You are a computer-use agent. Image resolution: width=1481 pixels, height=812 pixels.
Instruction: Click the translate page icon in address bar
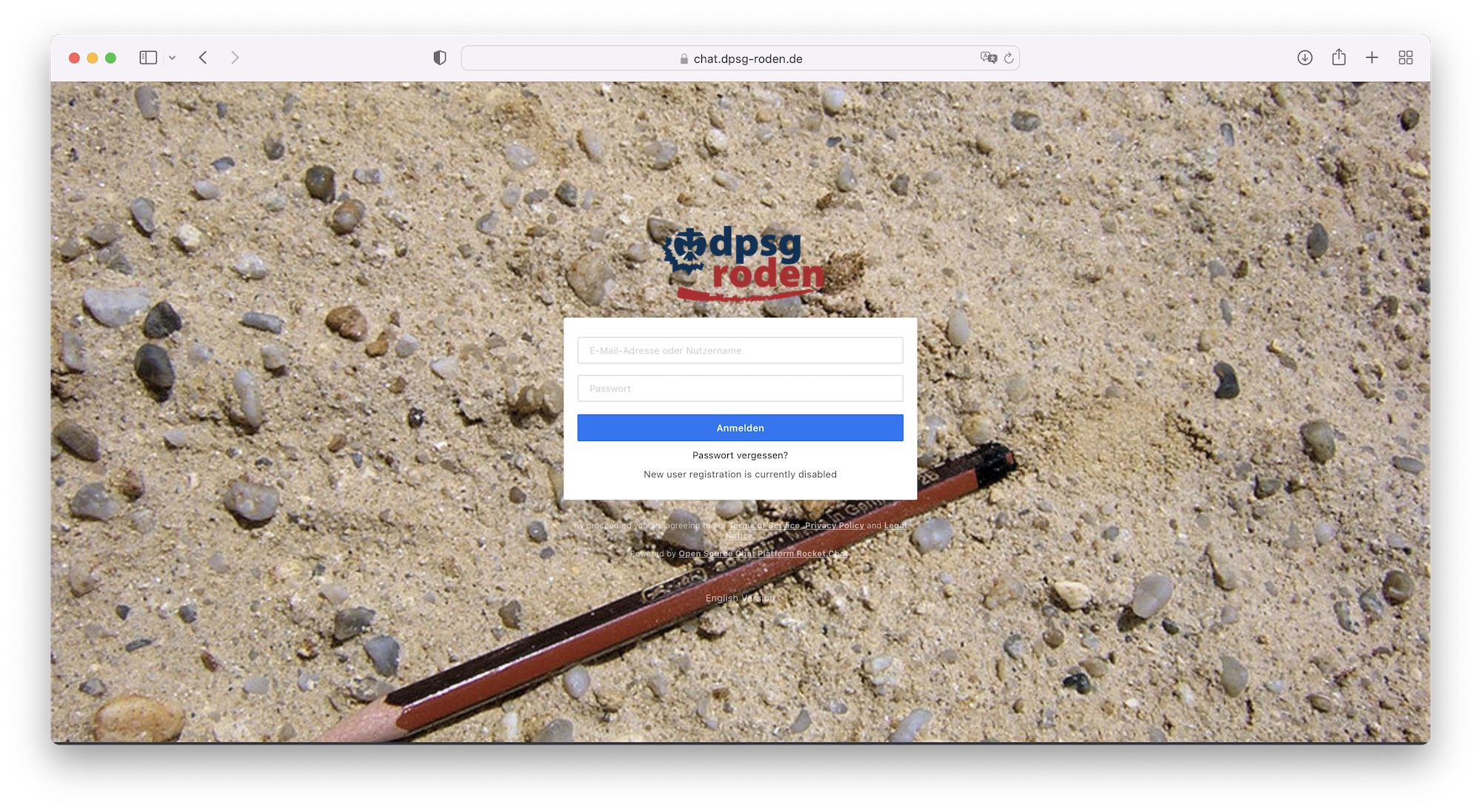pos(989,58)
